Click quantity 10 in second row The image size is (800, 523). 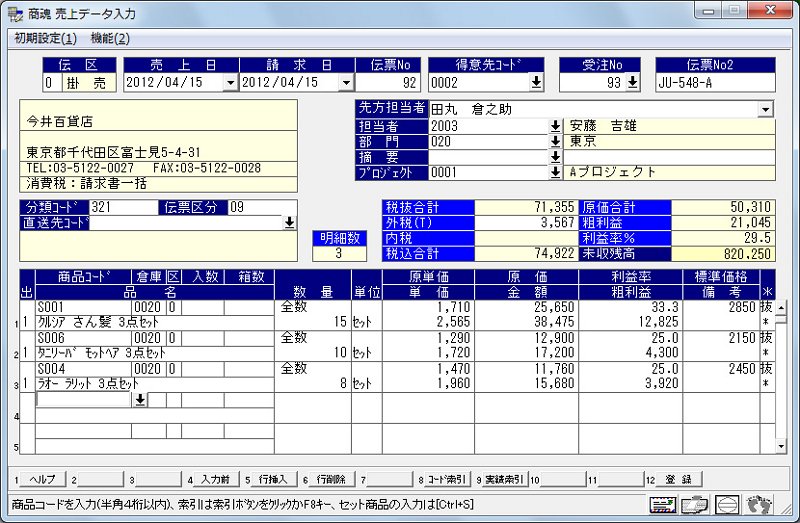tap(340, 353)
